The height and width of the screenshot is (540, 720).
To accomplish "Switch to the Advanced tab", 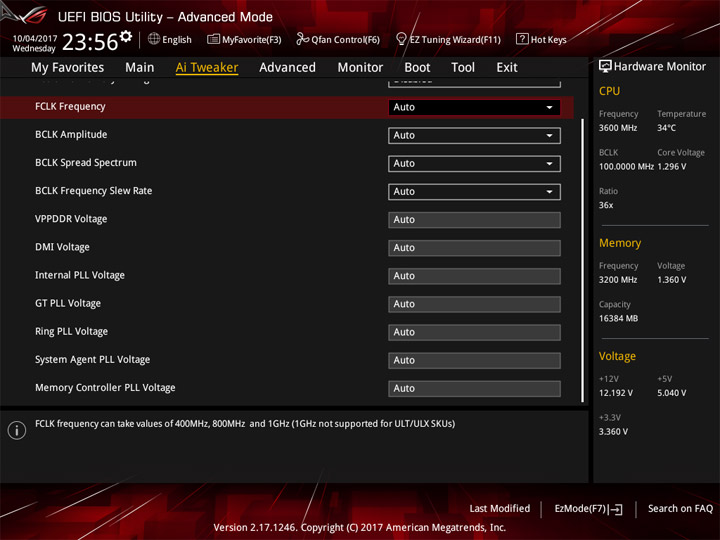I will tap(287, 68).
